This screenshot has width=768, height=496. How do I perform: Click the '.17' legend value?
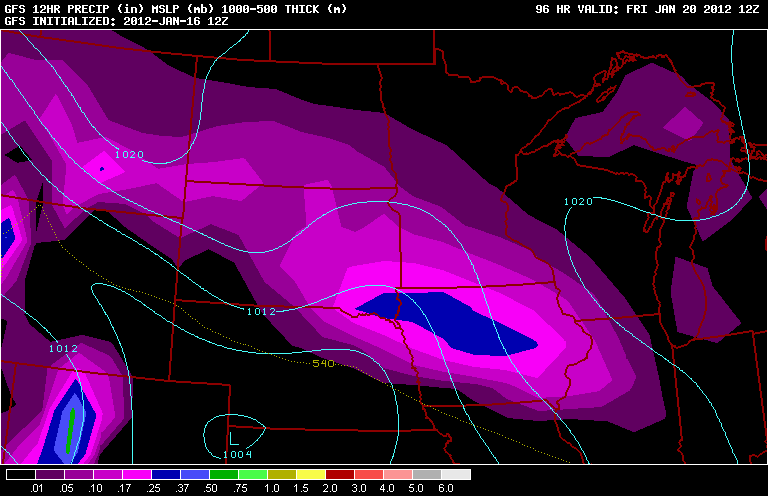124,489
